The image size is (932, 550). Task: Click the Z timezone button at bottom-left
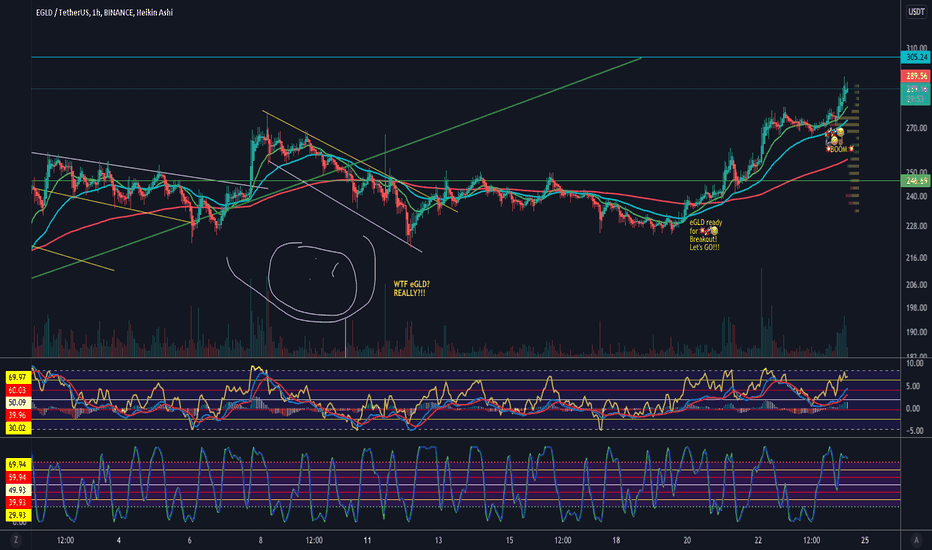(15, 540)
